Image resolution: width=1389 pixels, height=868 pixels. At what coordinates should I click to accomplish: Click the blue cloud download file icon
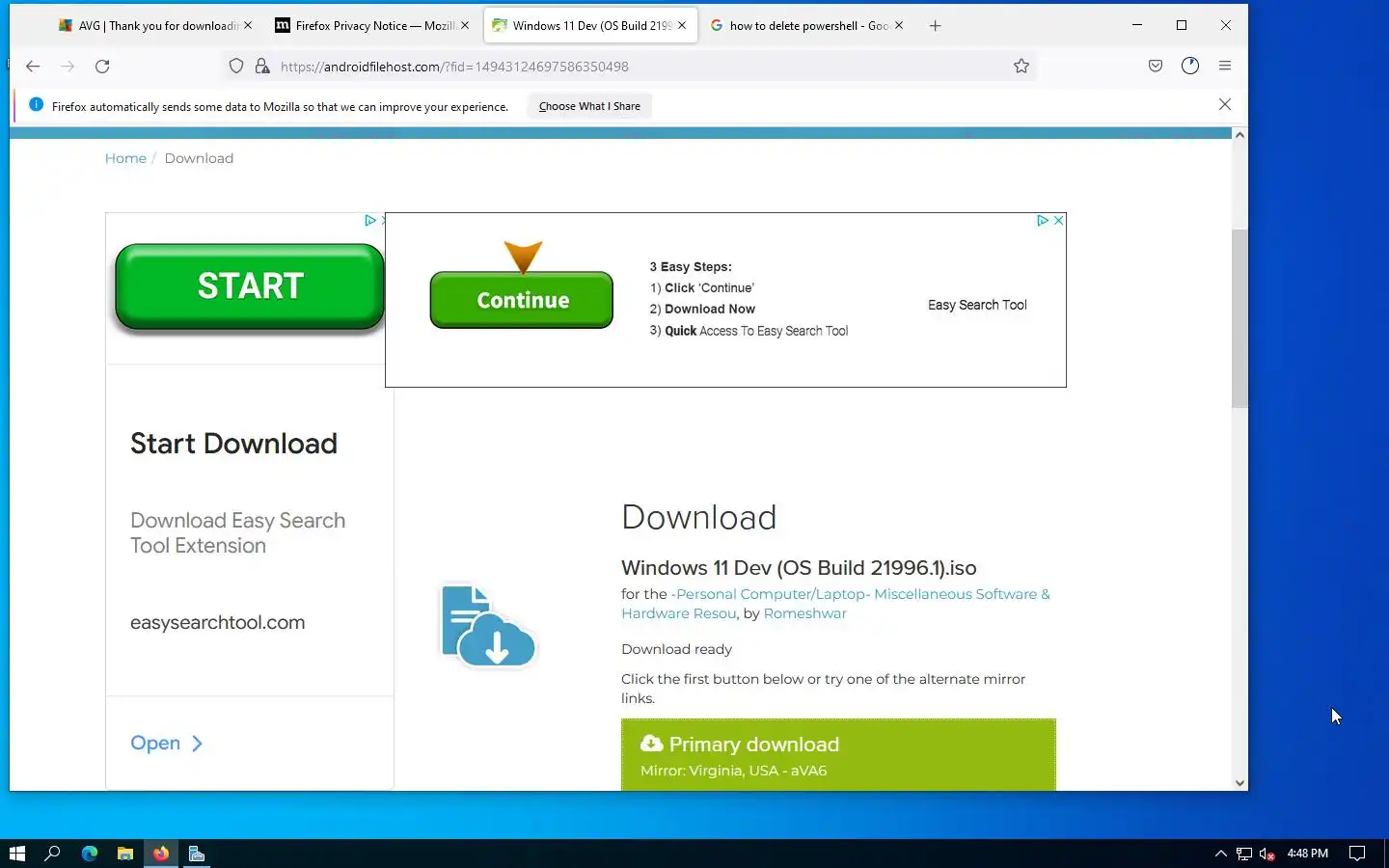(x=487, y=626)
